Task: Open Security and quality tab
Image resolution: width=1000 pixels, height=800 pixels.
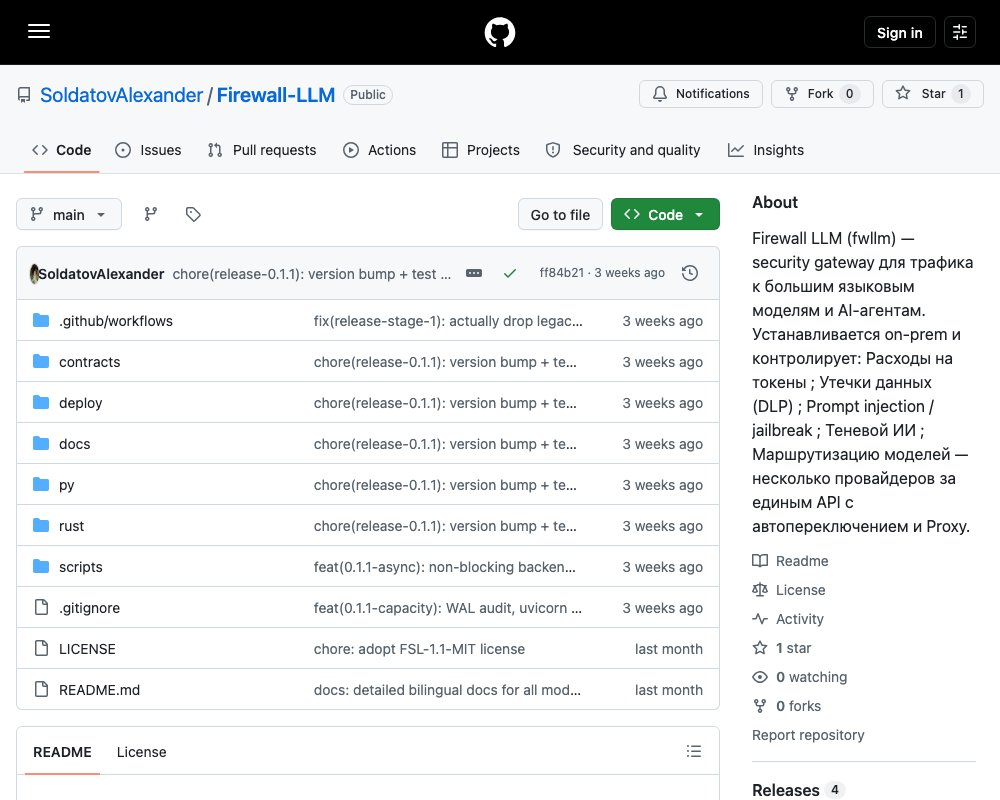Action: pyautogui.click(x=623, y=150)
